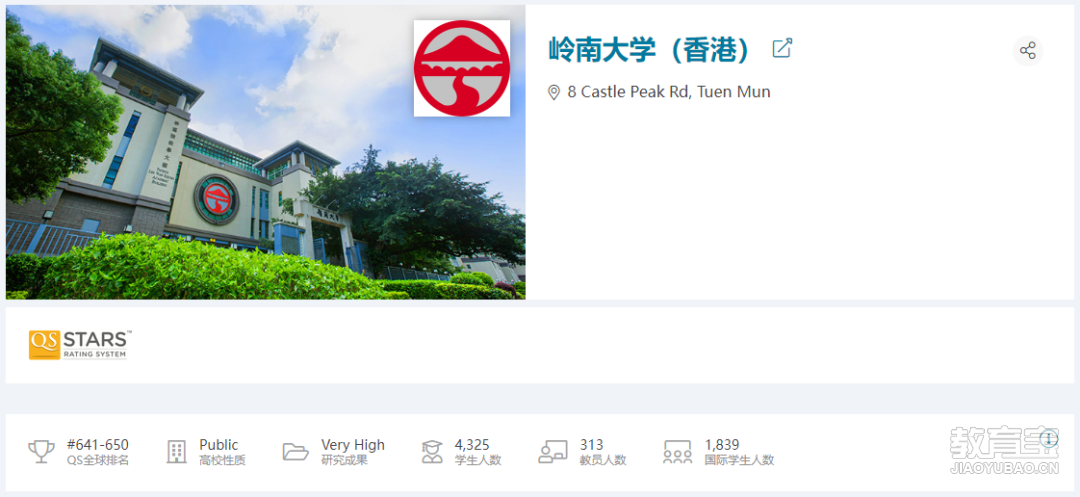Click the graduate icon for student count
Screen dimensions: 1080x497
coord(432,452)
